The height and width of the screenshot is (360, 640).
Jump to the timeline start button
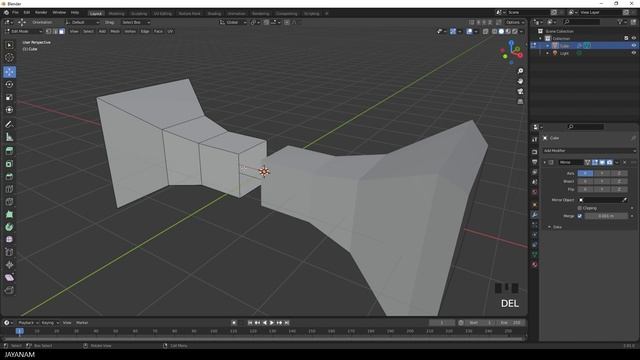click(x=250, y=323)
